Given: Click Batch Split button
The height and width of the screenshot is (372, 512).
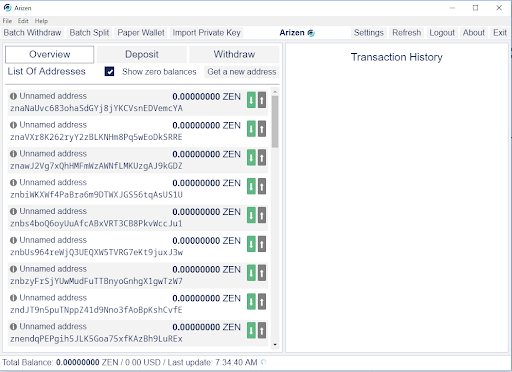Looking at the screenshot, I should pyautogui.click(x=89, y=33).
